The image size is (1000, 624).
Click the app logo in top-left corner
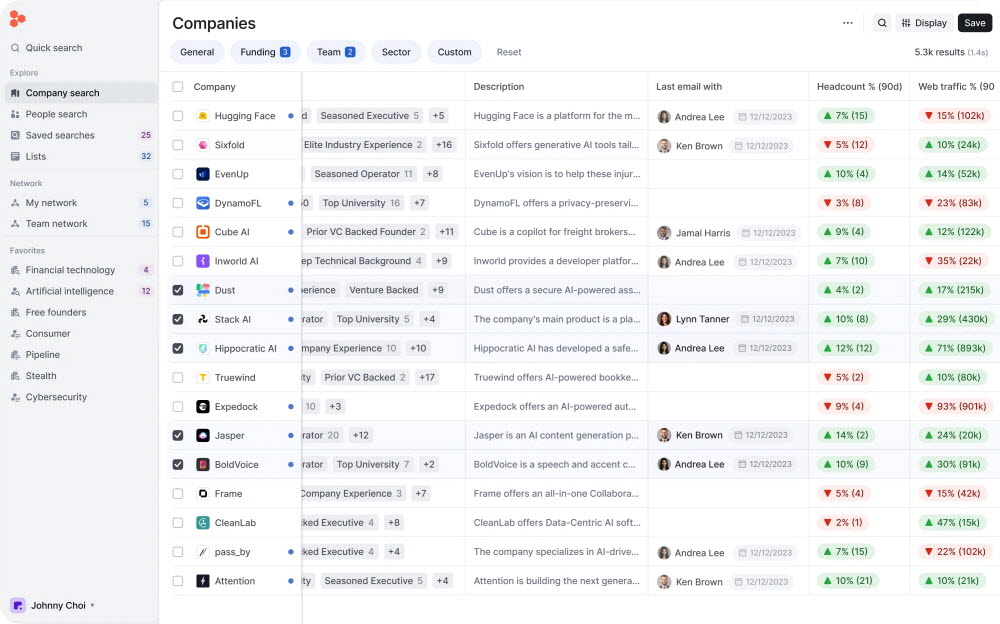pyautogui.click(x=17, y=18)
